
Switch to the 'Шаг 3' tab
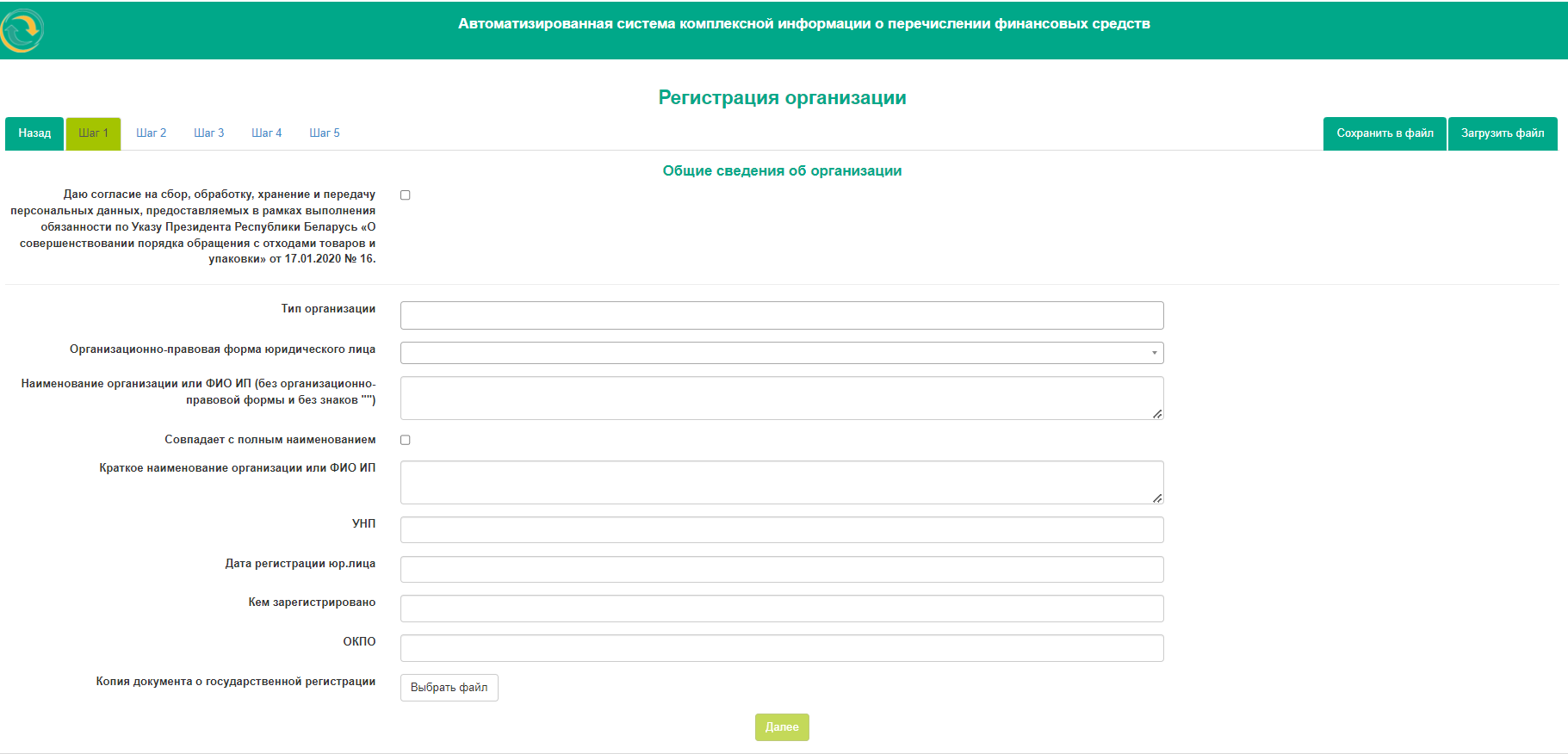[x=208, y=133]
